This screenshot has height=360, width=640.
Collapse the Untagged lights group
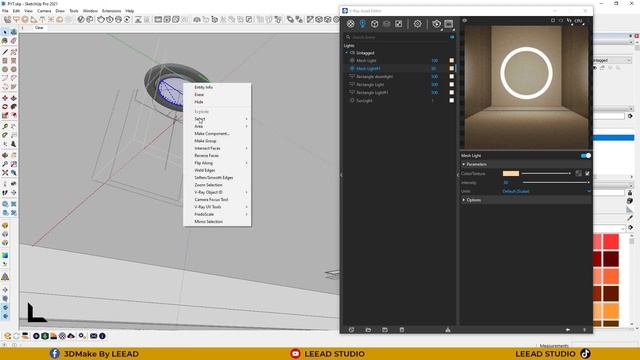[347, 53]
